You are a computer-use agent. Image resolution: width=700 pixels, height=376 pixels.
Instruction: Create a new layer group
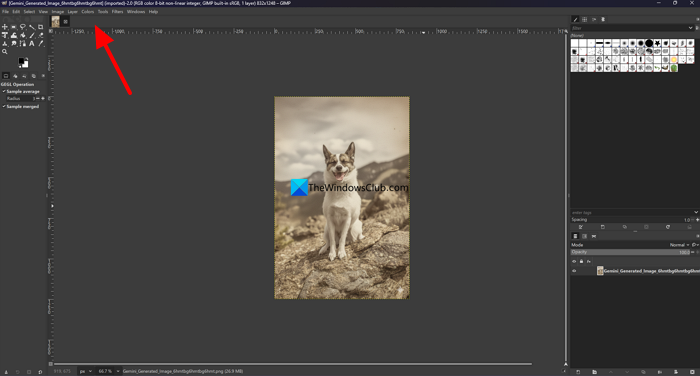[x=594, y=372]
